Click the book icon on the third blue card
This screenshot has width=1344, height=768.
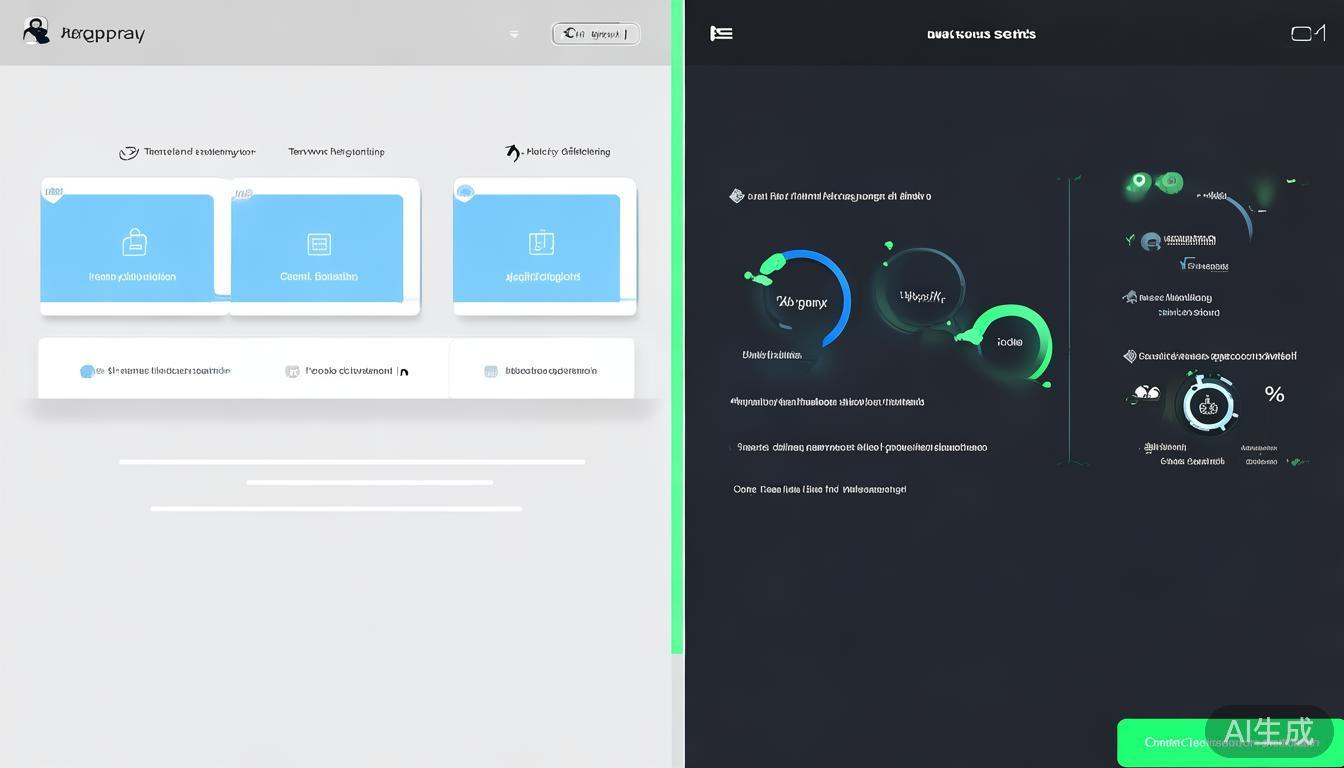click(x=541, y=243)
